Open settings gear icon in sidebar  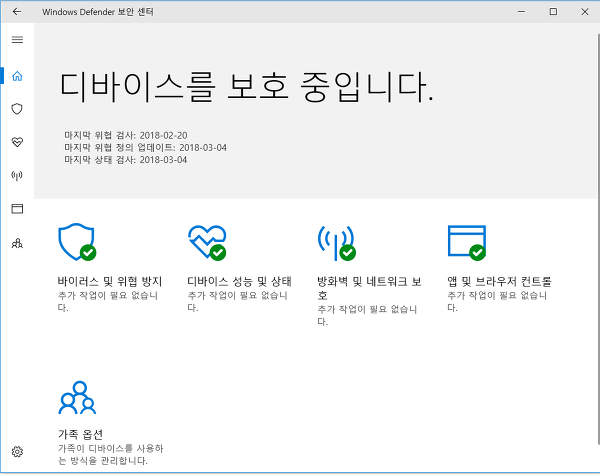[x=17, y=451]
